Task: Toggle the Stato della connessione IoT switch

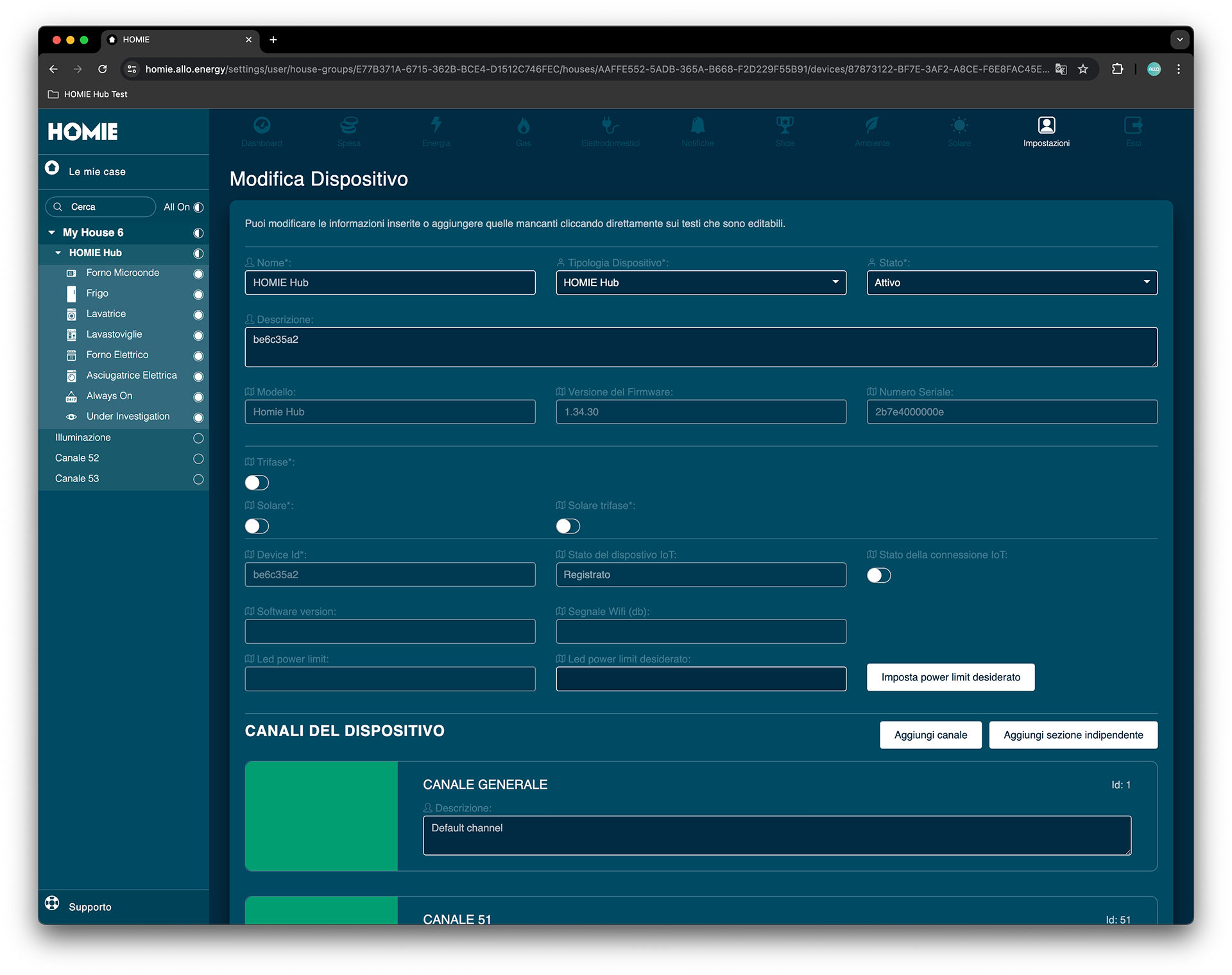Action: click(879, 575)
